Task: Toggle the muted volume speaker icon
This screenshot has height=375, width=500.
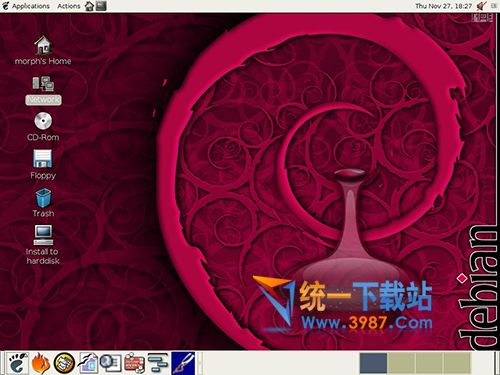Action: (x=481, y=6)
